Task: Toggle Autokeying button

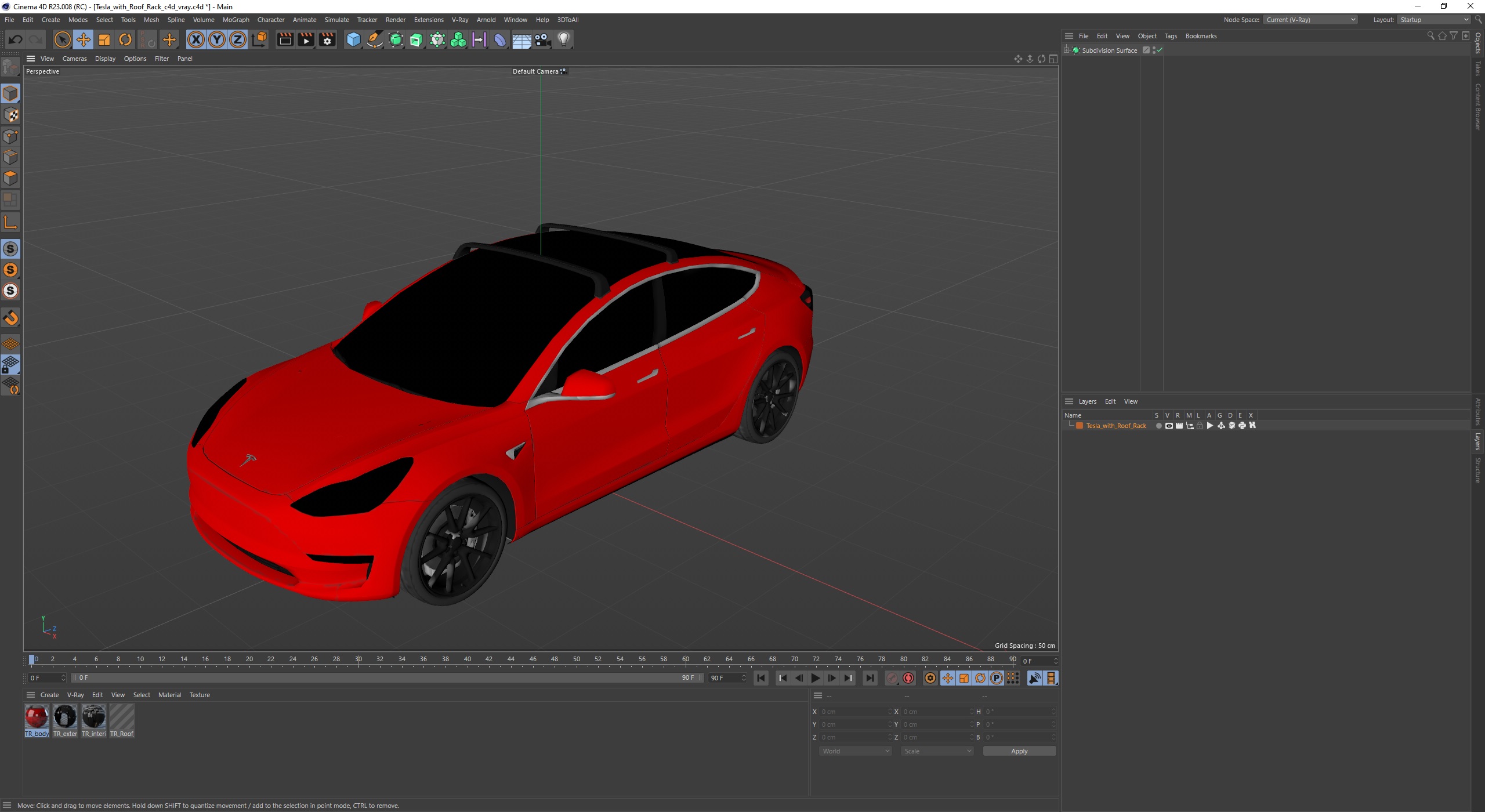Action: (908, 678)
